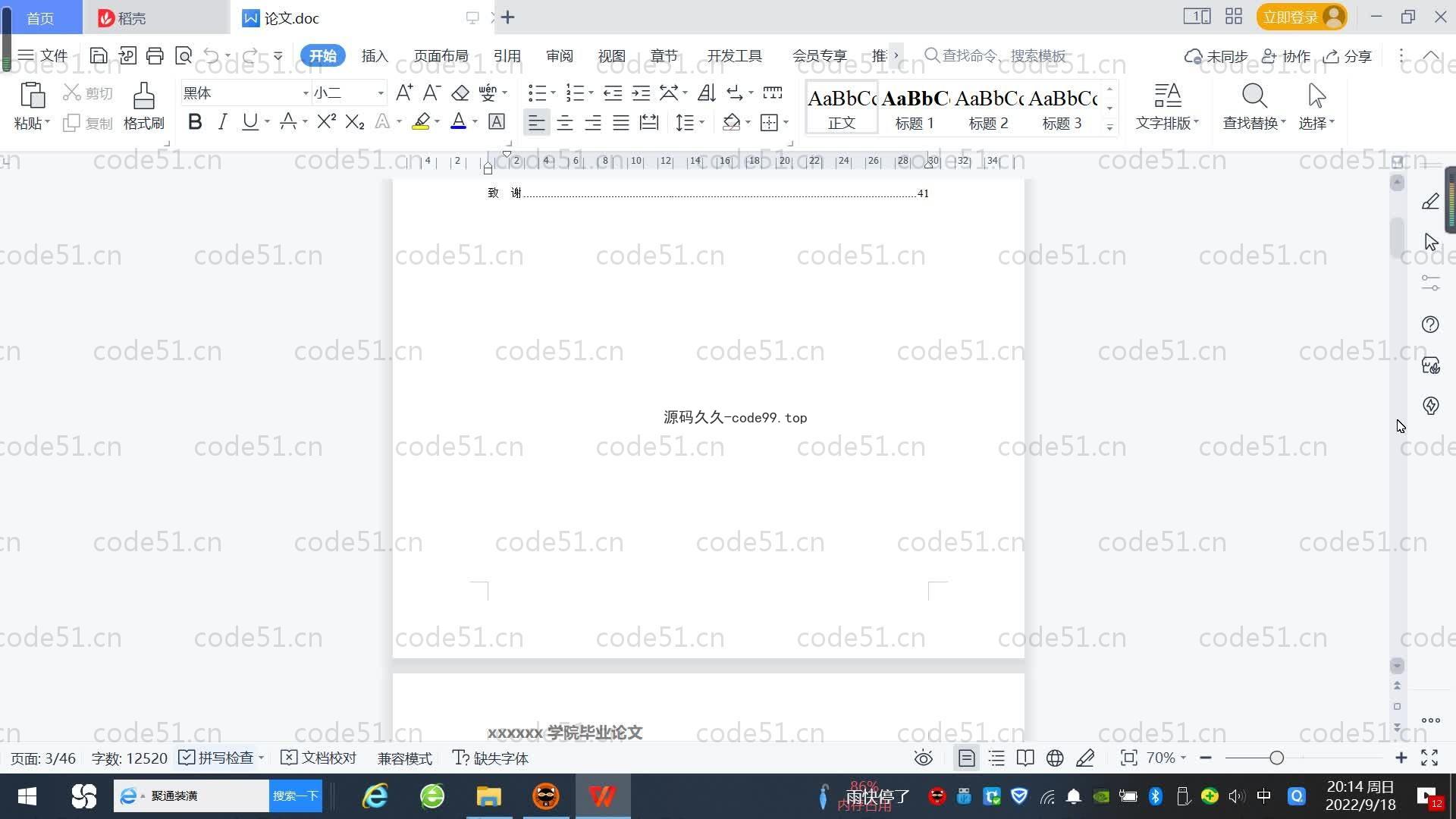Open help question mark in sidebar
Screen dimensions: 1456x819
pyautogui.click(x=1430, y=325)
